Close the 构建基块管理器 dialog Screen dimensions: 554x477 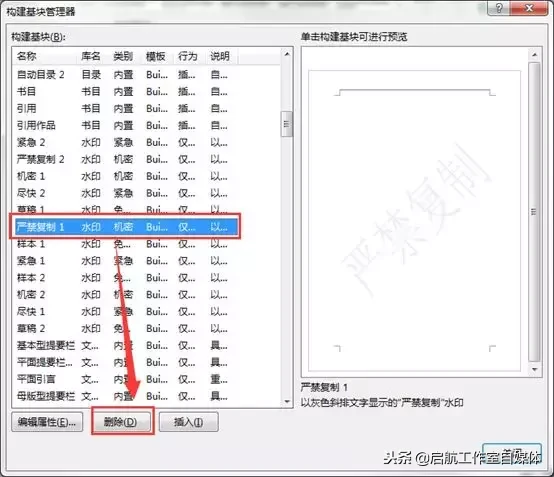pos(529,8)
